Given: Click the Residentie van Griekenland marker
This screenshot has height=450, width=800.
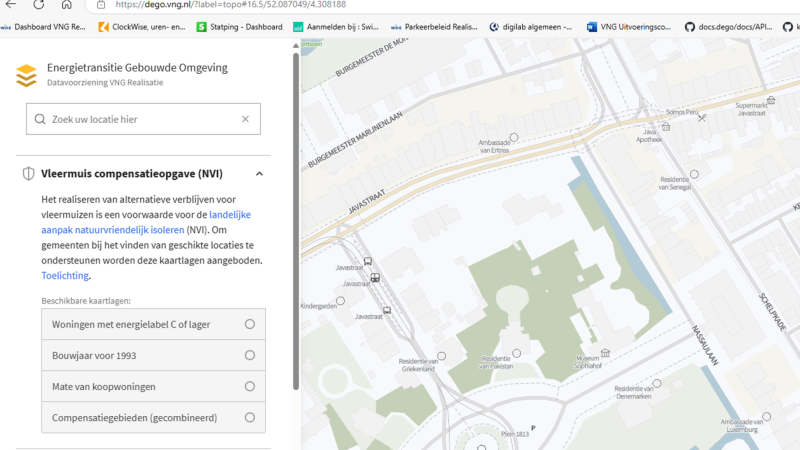Looking at the screenshot, I should pos(442,356).
